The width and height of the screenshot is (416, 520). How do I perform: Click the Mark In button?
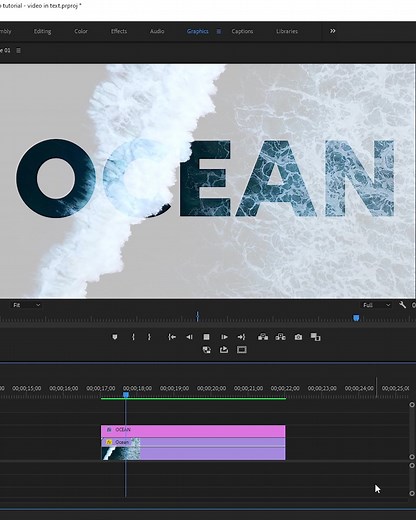[x=133, y=337]
